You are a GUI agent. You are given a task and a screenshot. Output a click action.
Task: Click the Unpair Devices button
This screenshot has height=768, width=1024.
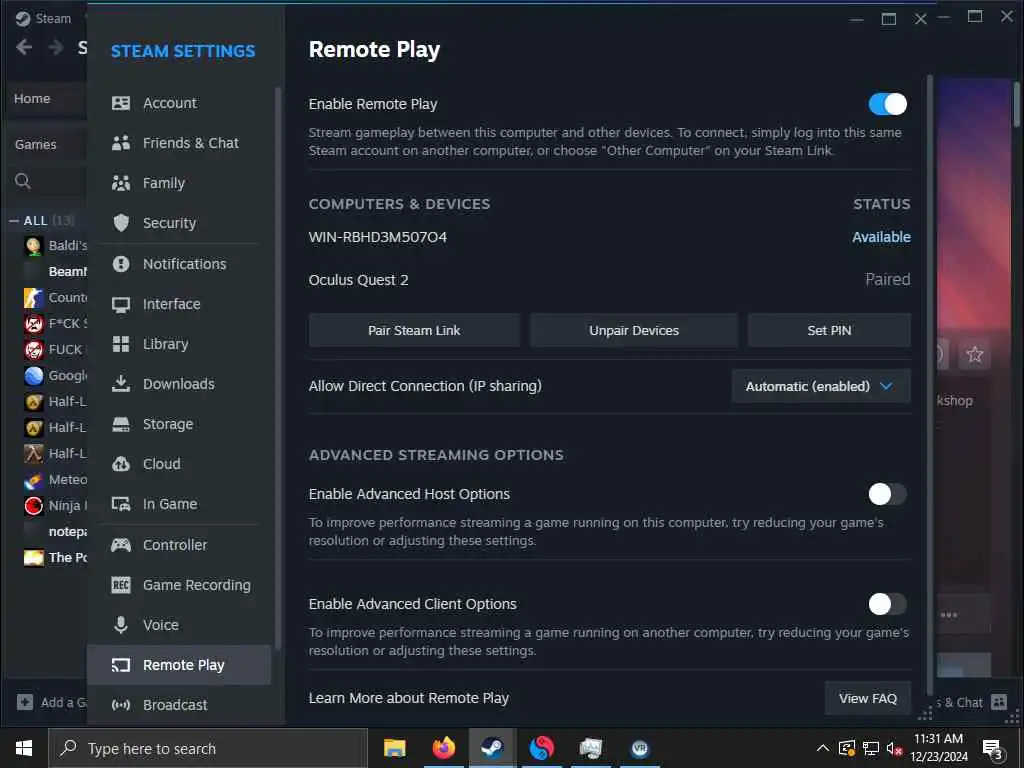tap(633, 330)
